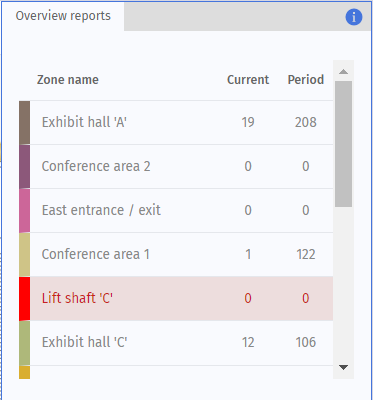Screen dimensions: 373x400
Task: Select the brown Exhibit hall 'A' swatch
Action: [x=24, y=123]
